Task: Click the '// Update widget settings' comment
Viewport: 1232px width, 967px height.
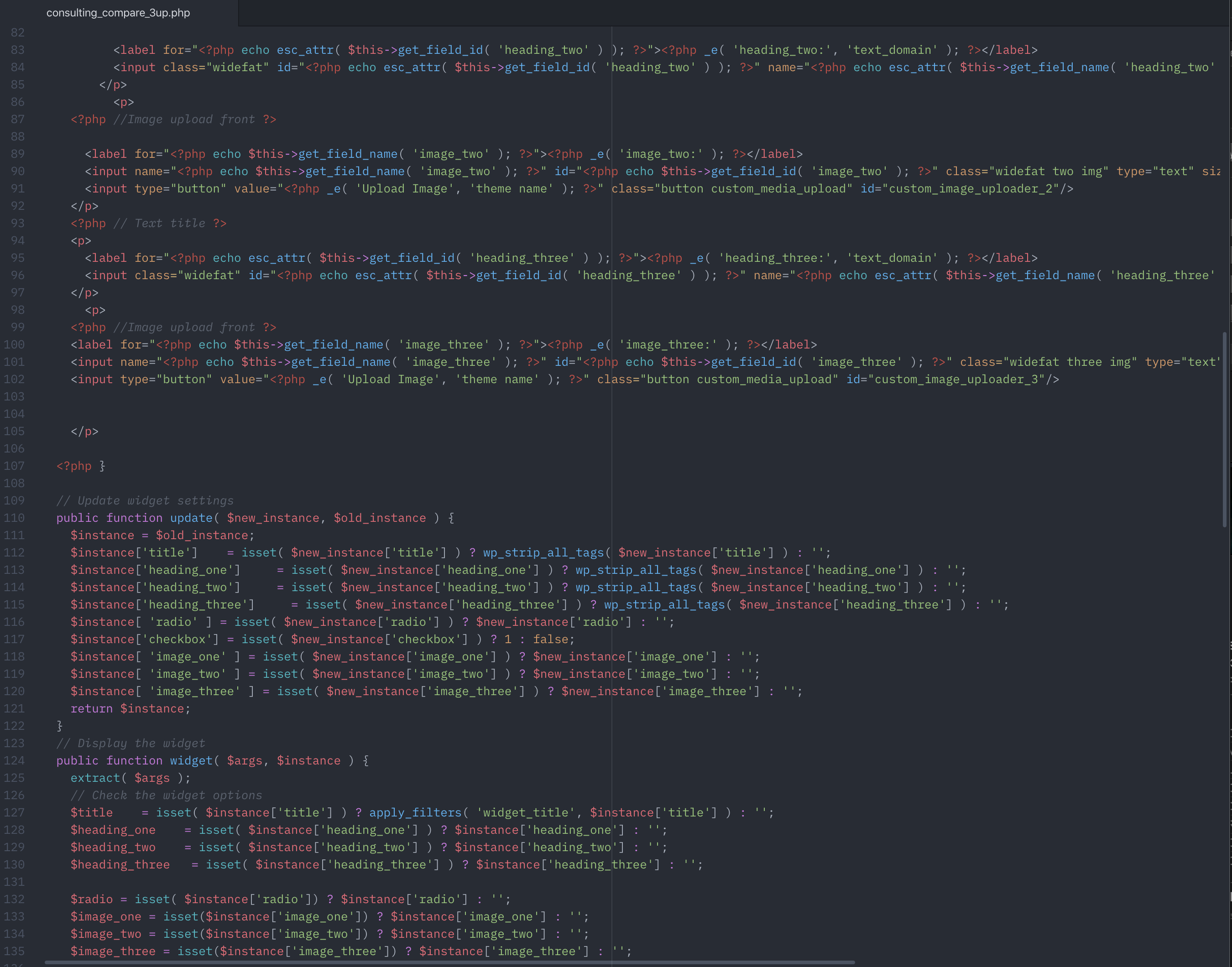Action: pos(145,500)
